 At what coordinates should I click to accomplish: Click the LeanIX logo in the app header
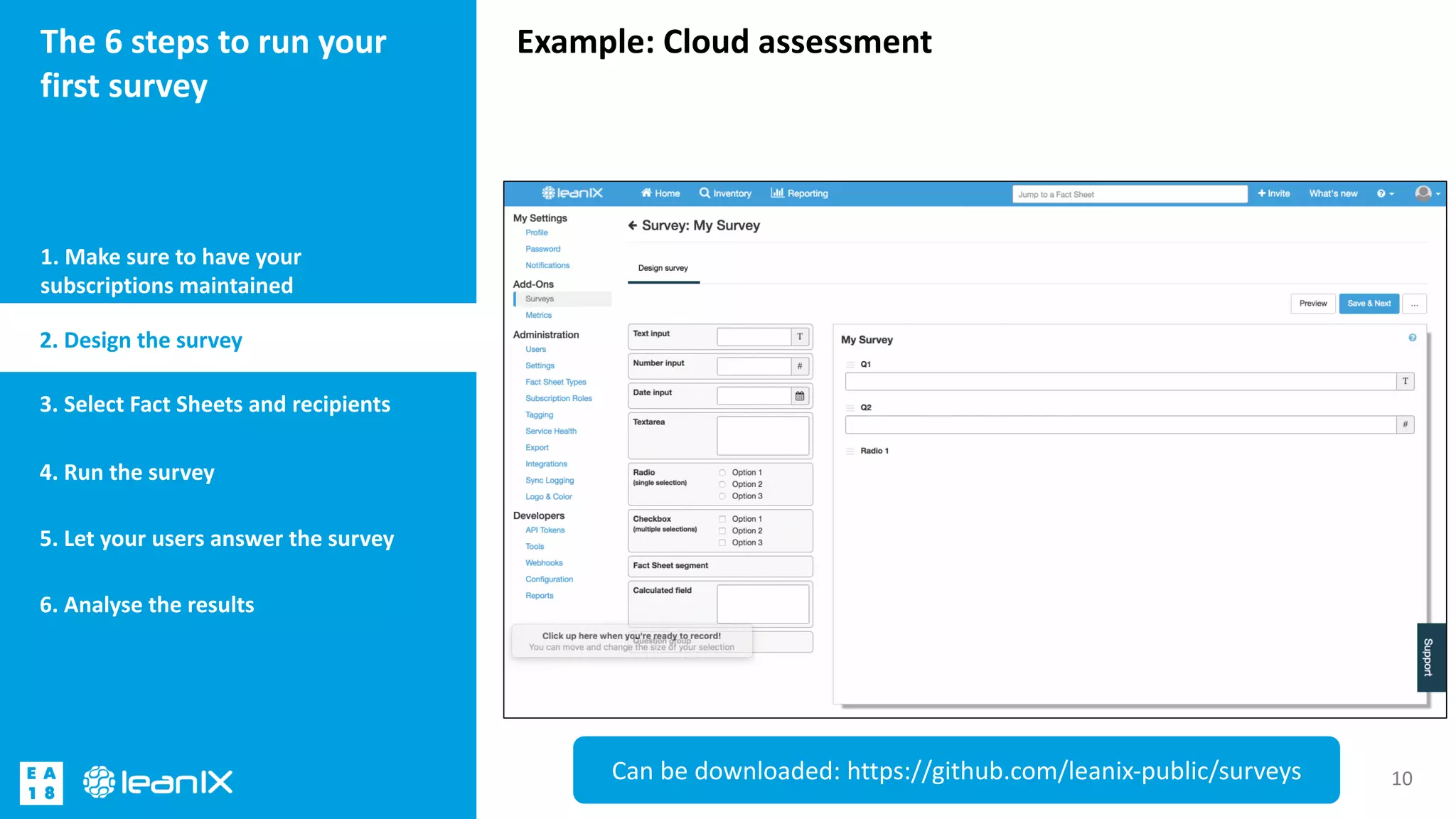tap(572, 193)
